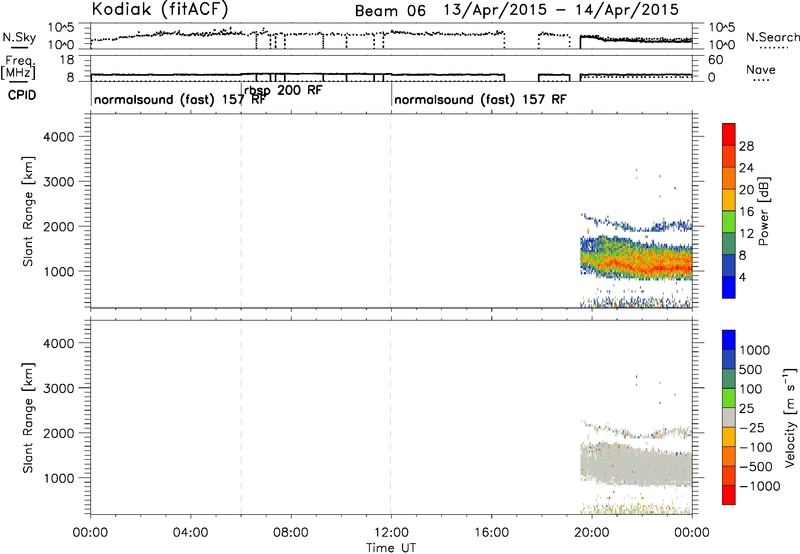Click the second normalsound (fast) 157 RF label
Viewport: 800px width, 554px height.
(480, 99)
